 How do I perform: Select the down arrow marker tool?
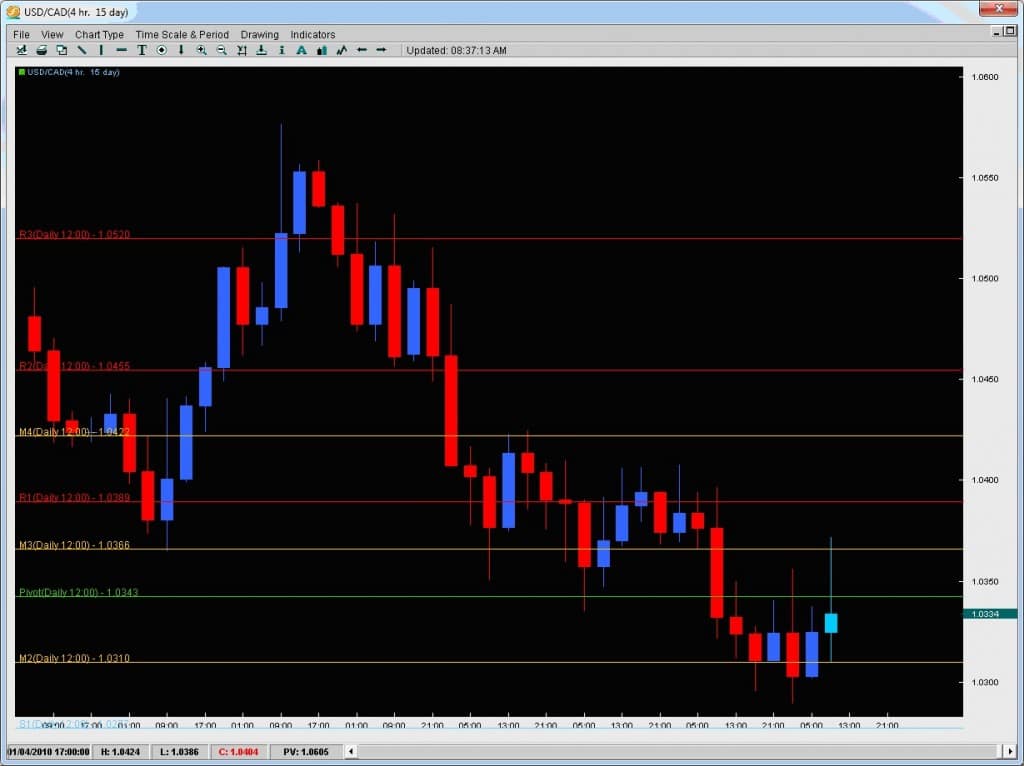click(181, 50)
